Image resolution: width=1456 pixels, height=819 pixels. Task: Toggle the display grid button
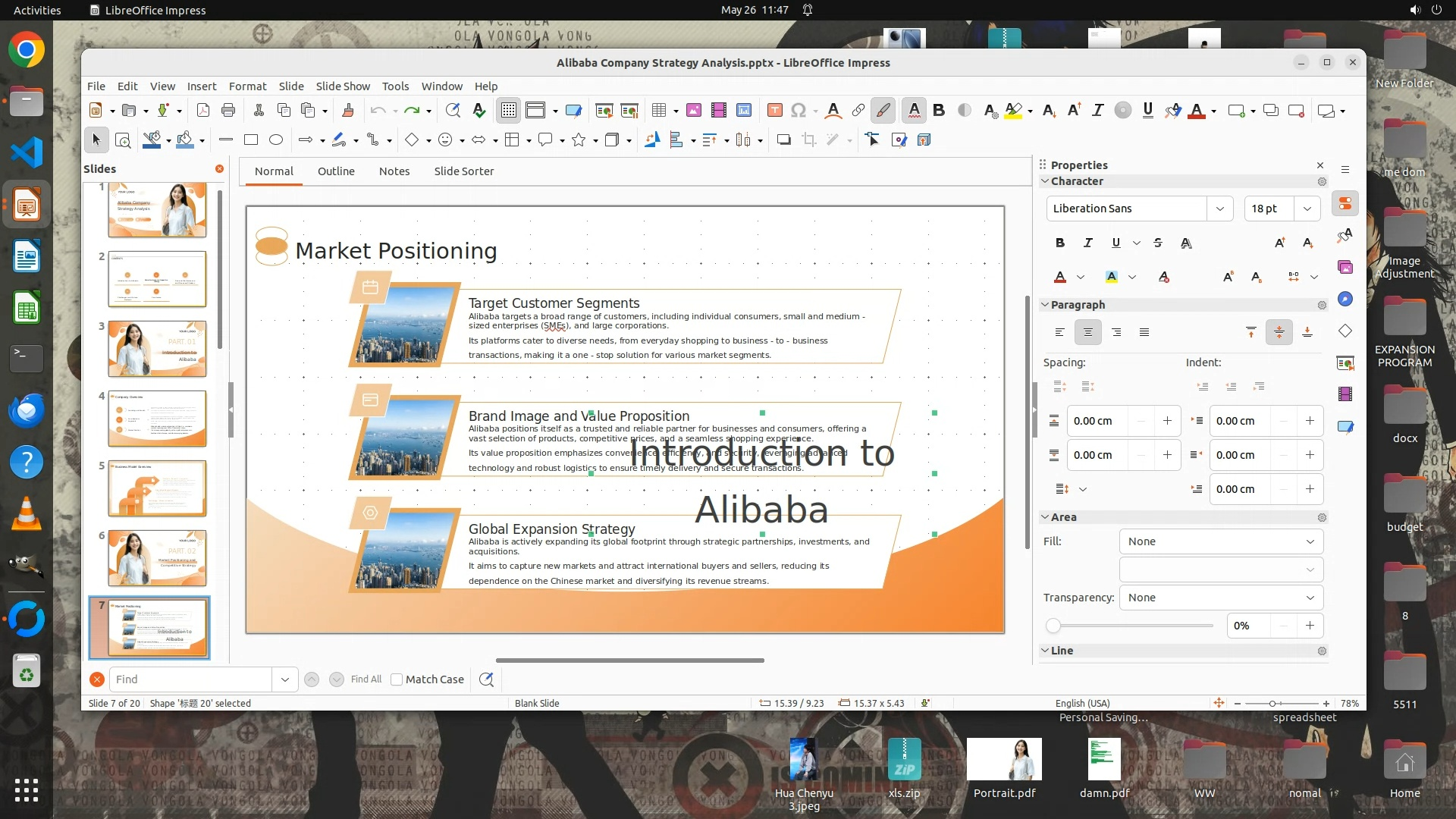pos(508,111)
